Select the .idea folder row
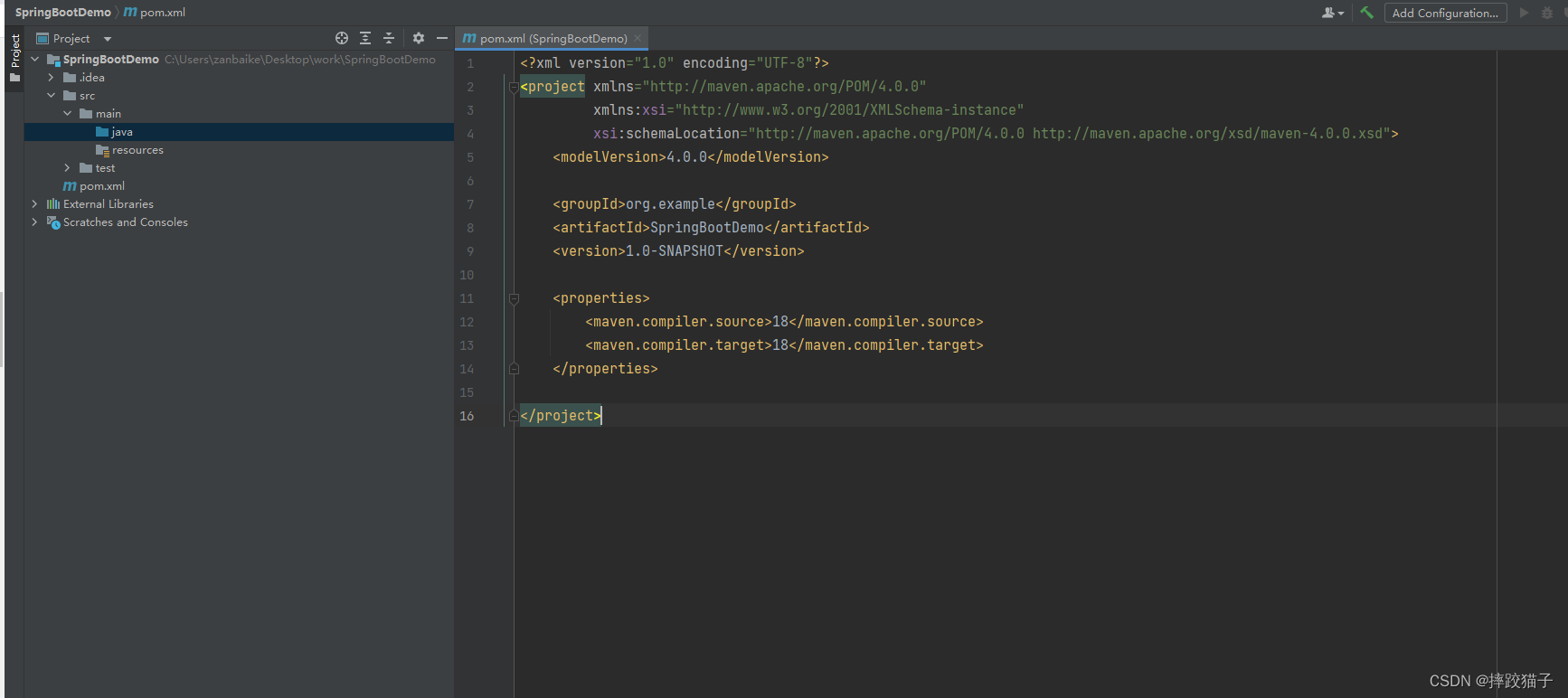This screenshot has width=1568, height=698. click(239, 78)
